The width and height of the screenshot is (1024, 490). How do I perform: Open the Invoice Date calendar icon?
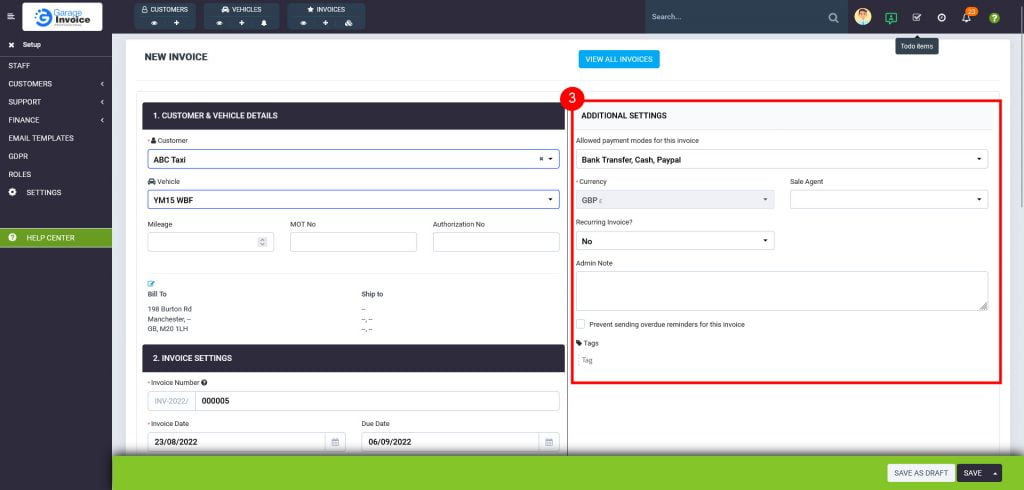pos(335,442)
